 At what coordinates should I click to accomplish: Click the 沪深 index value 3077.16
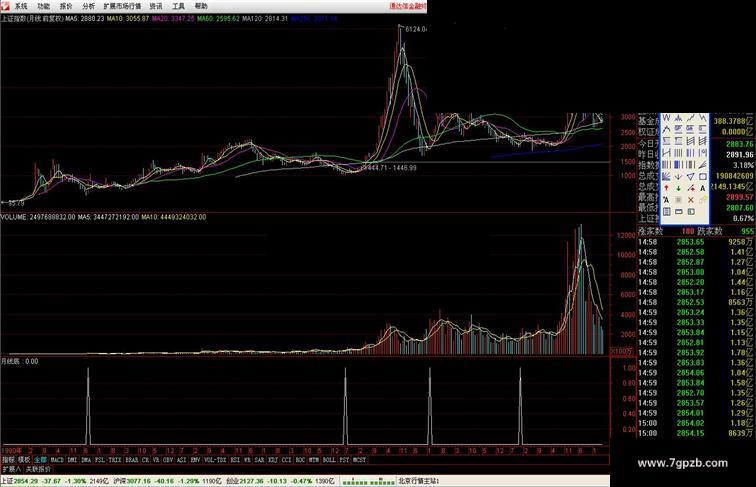tap(139, 481)
